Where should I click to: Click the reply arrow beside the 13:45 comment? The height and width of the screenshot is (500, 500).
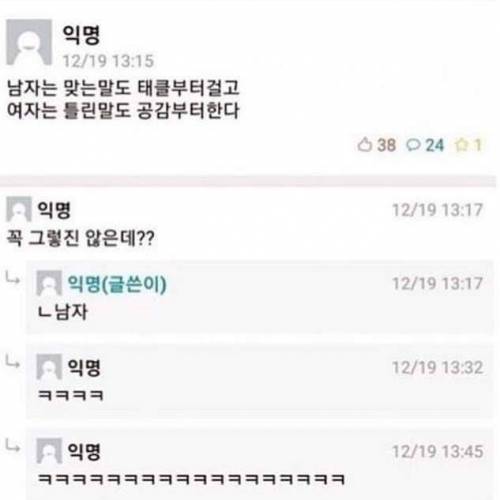13,446
